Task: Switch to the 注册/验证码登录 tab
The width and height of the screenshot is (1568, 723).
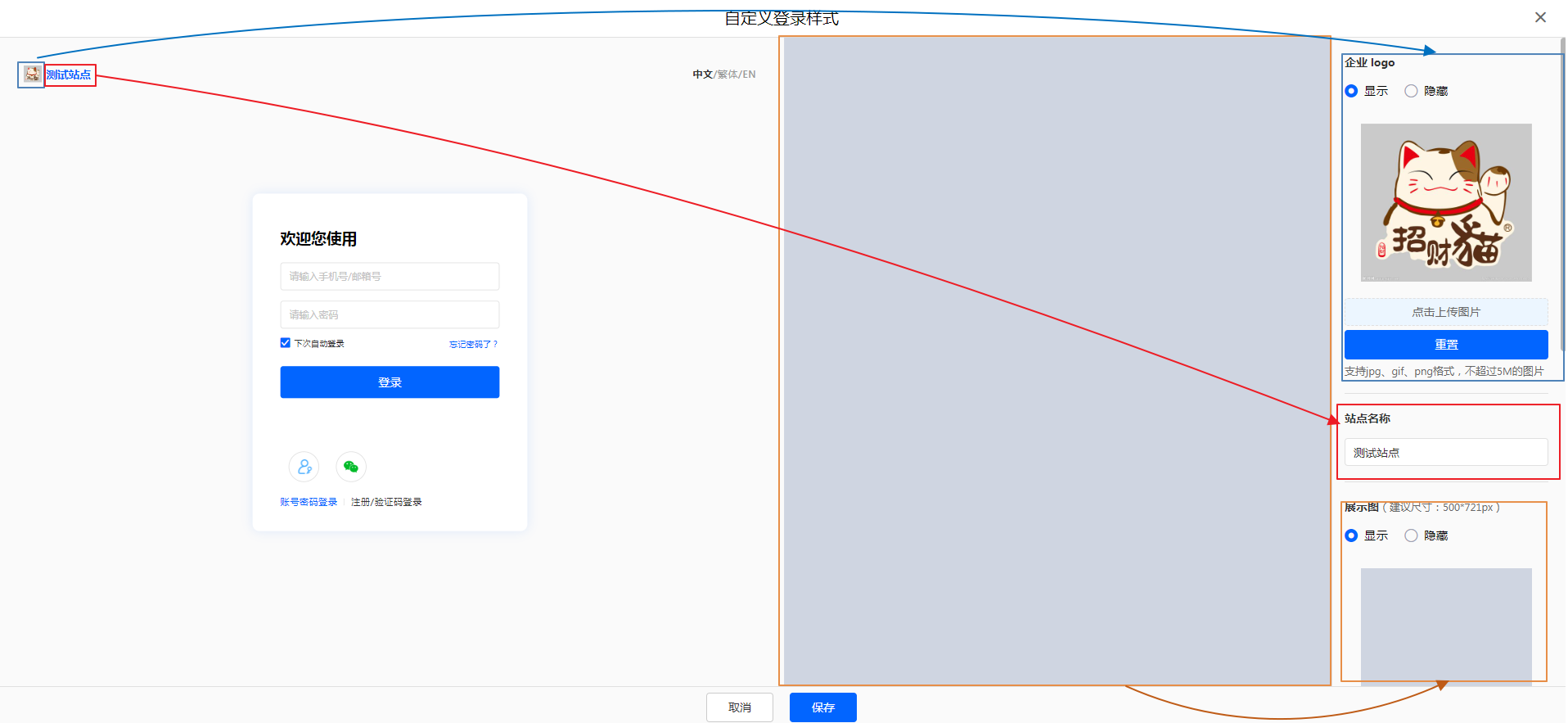Action: 386,502
